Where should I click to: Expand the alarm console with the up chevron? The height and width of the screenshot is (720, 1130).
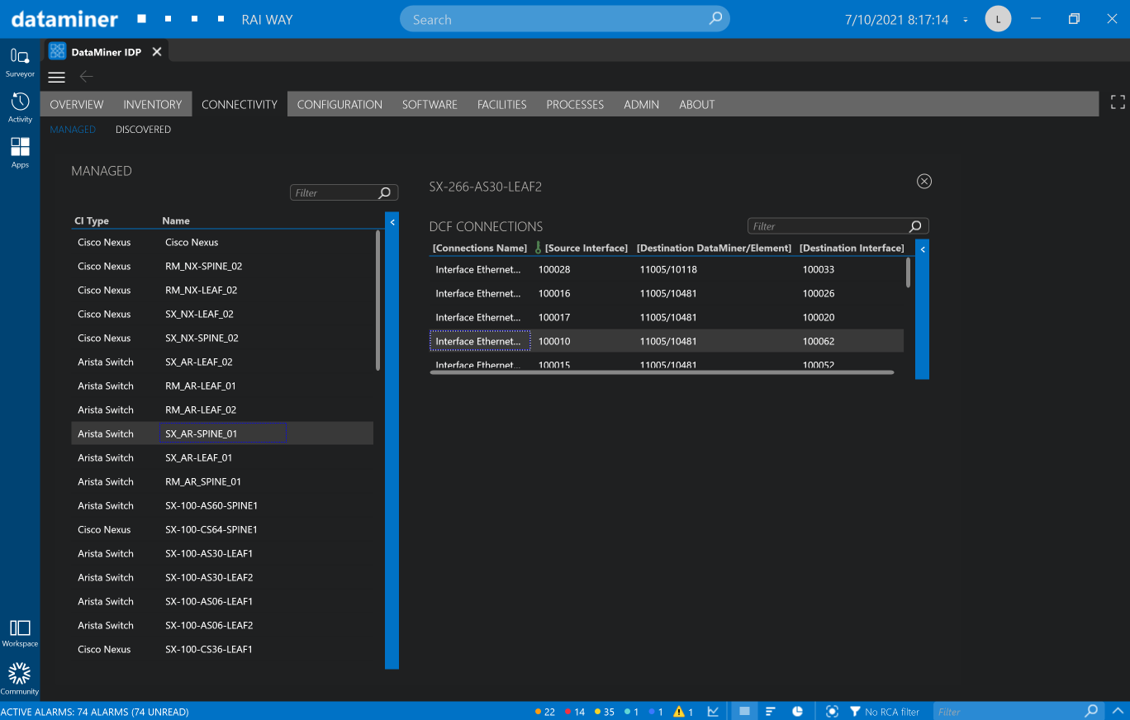(1118, 711)
